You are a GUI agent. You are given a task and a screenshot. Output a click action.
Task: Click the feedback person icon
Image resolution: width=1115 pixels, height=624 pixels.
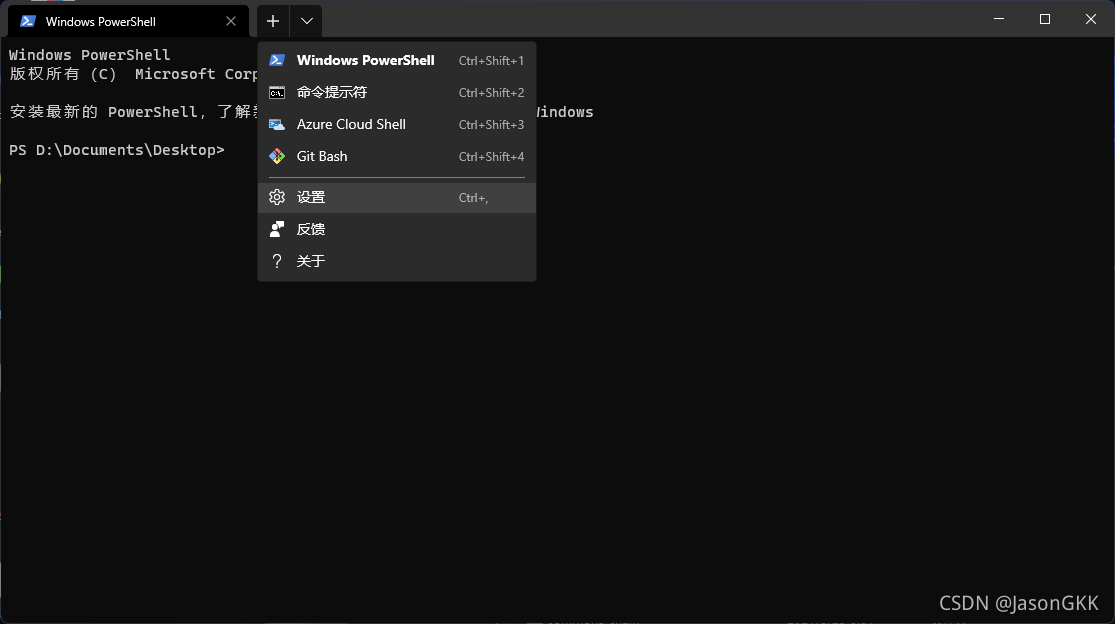tap(277, 229)
